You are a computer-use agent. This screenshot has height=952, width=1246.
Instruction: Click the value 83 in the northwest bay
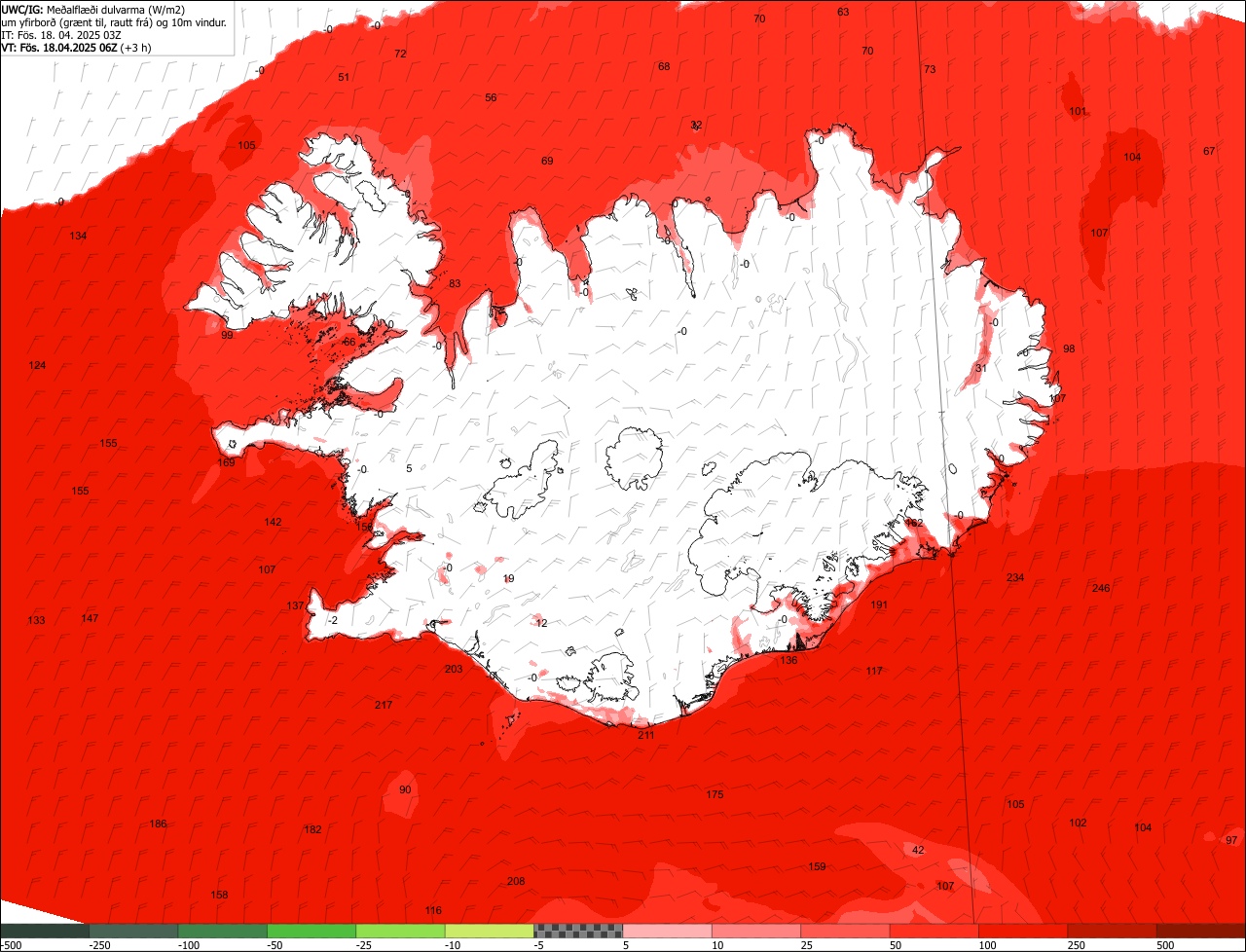(x=455, y=283)
